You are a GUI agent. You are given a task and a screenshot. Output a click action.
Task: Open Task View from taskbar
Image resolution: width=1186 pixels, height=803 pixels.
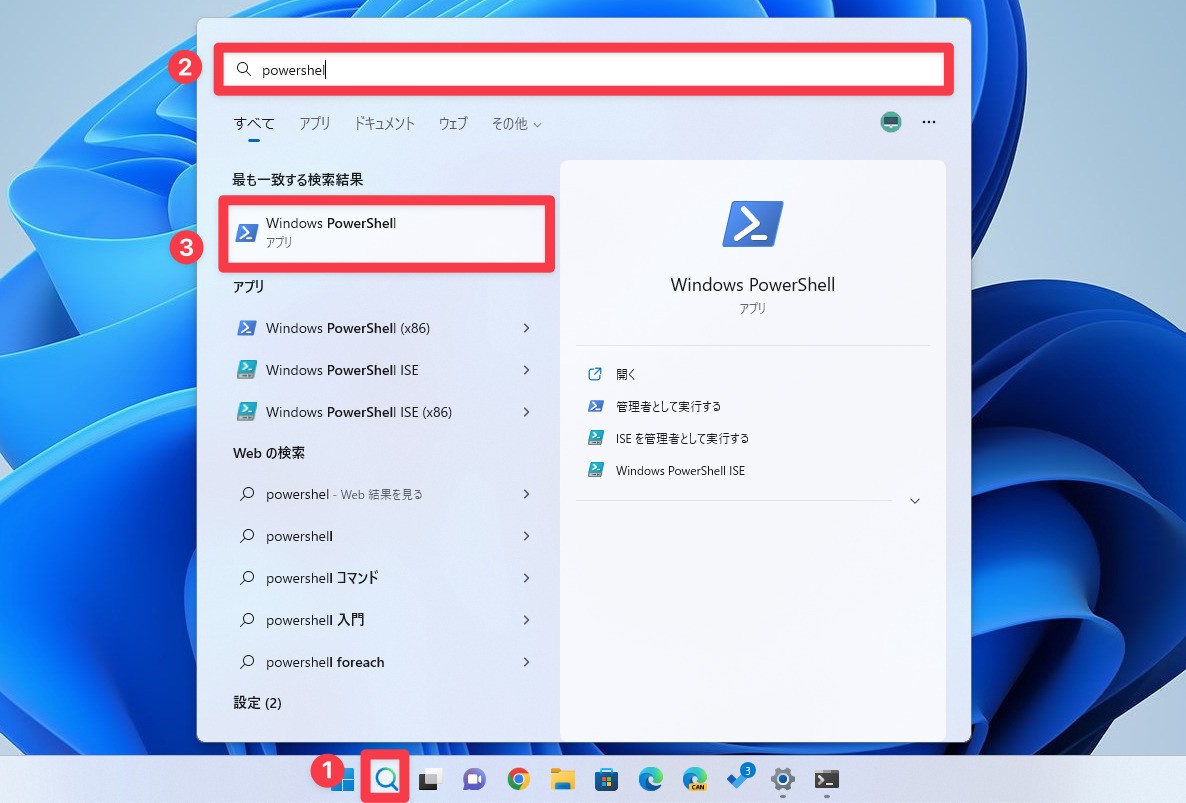[x=430, y=779]
